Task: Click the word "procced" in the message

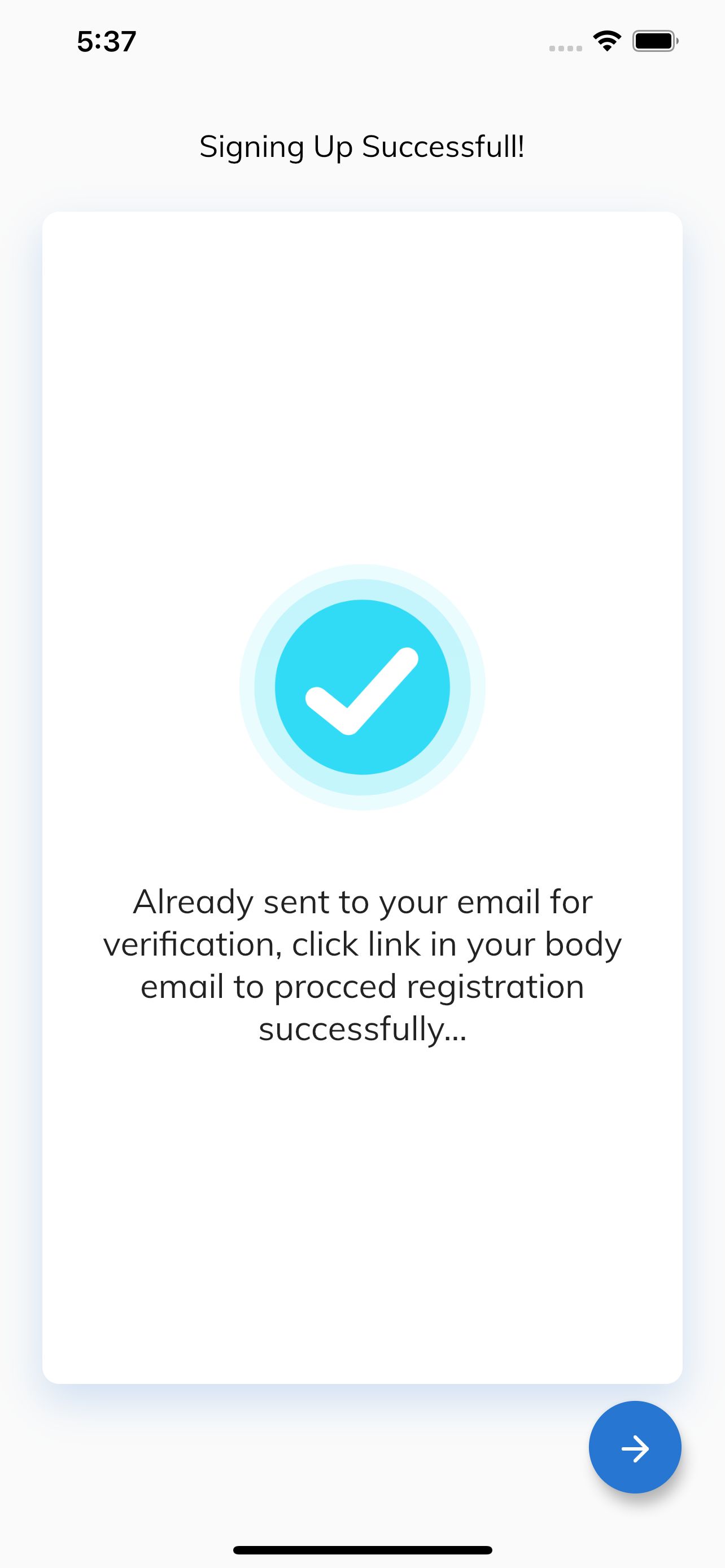Action: click(x=335, y=987)
